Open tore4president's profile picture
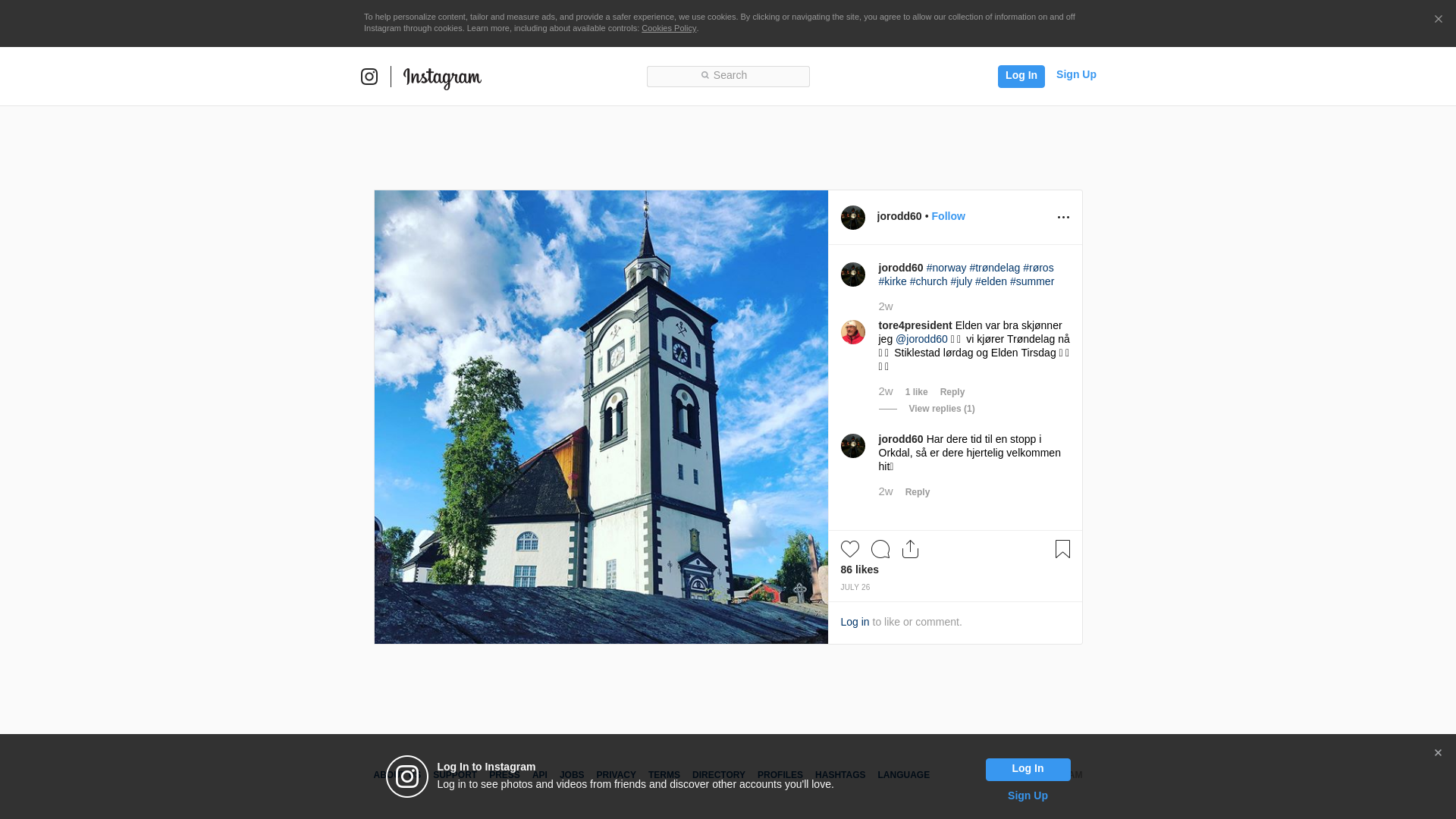 [852, 332]
